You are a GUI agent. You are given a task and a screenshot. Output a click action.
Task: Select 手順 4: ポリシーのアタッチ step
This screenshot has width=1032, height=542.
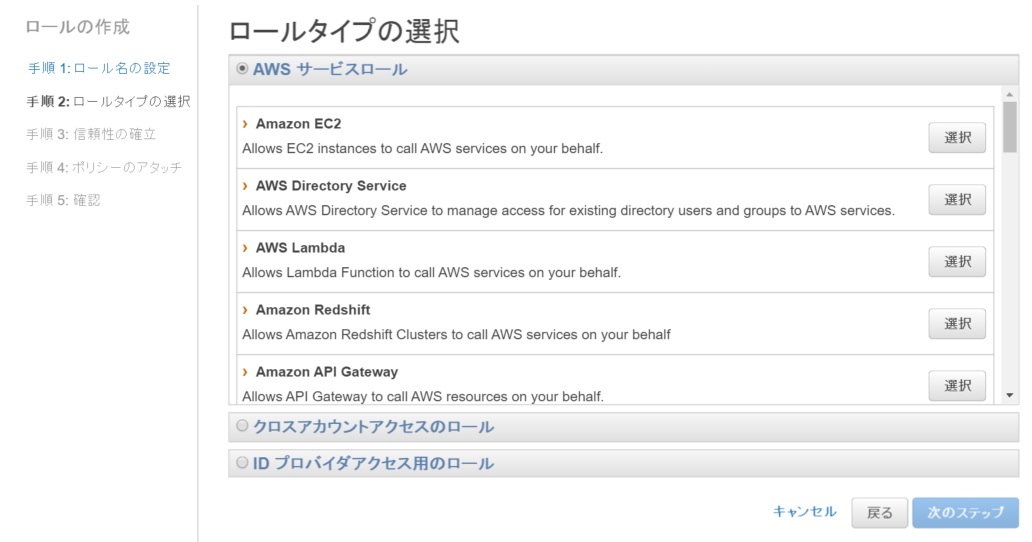point(104,167)
